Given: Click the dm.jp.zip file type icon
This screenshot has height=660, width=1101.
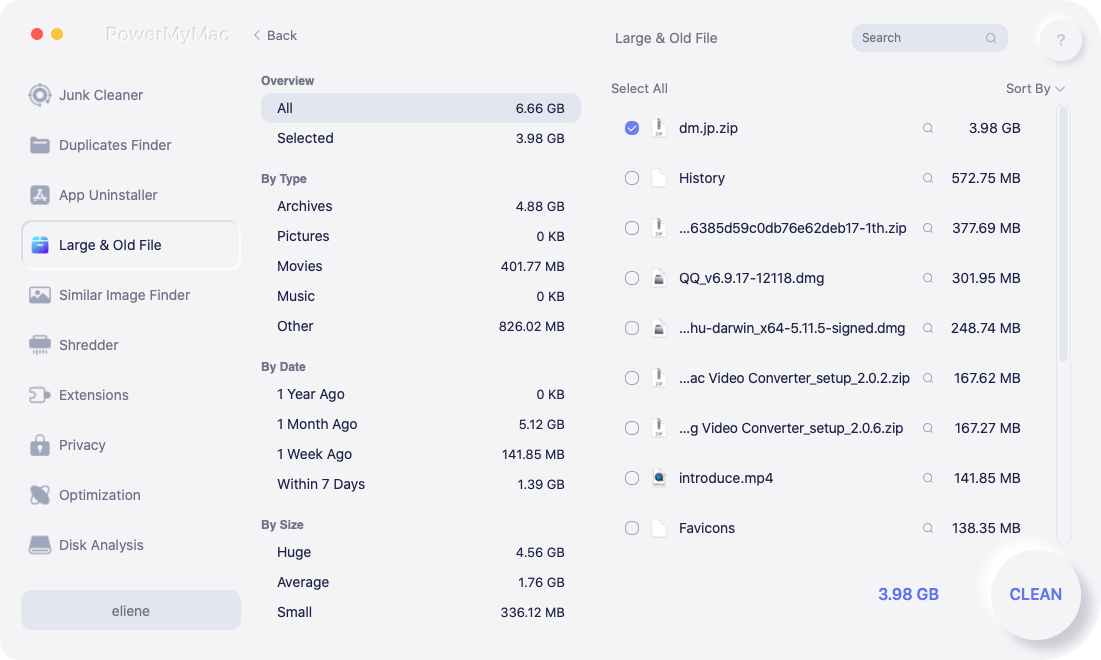Looking at the screenshot, I should [x=659, y=128].
